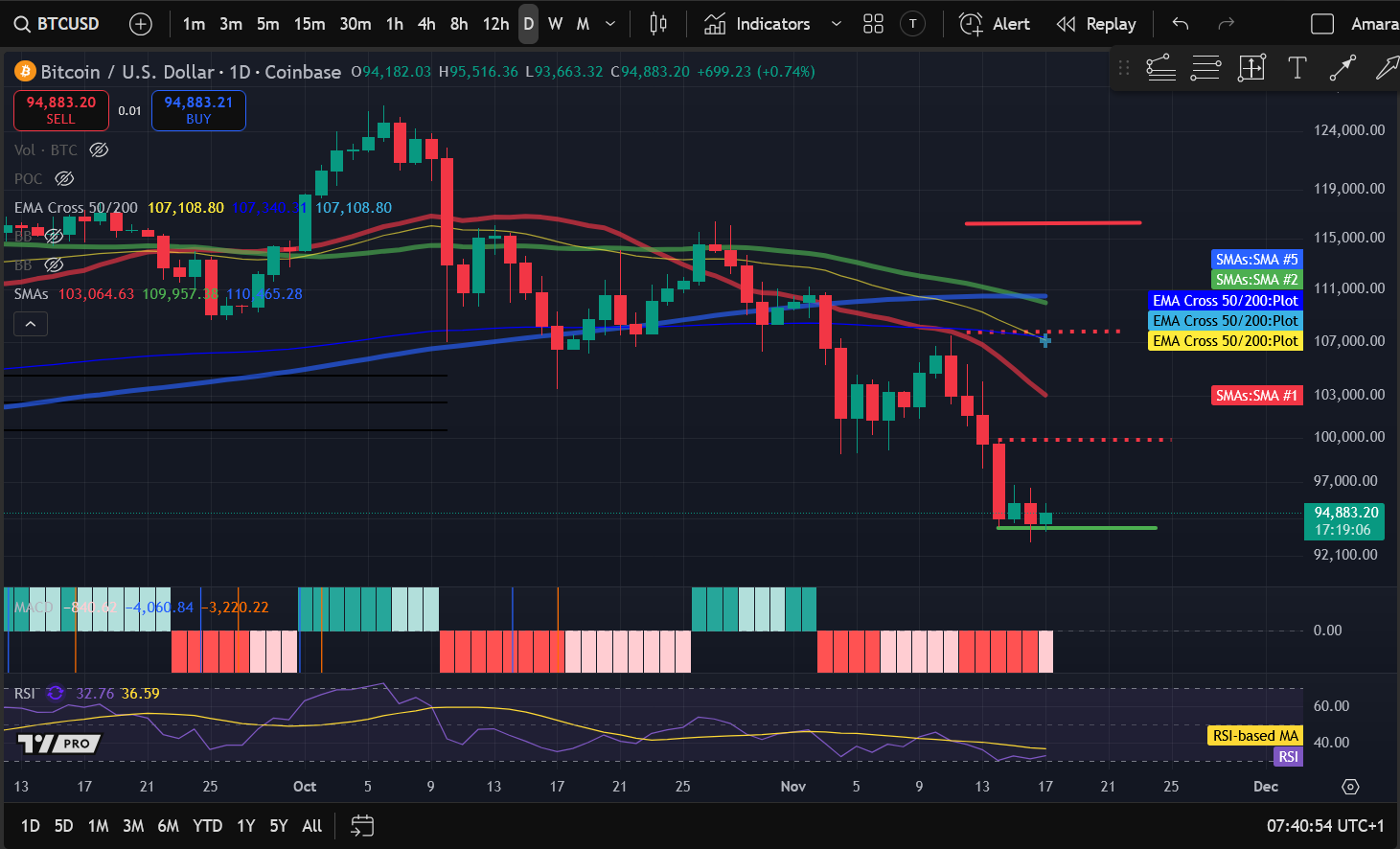The width and height of the screenshot is (1400, 849).
Task: Select the solid red horizontal line drawing
Action: 1053,223
